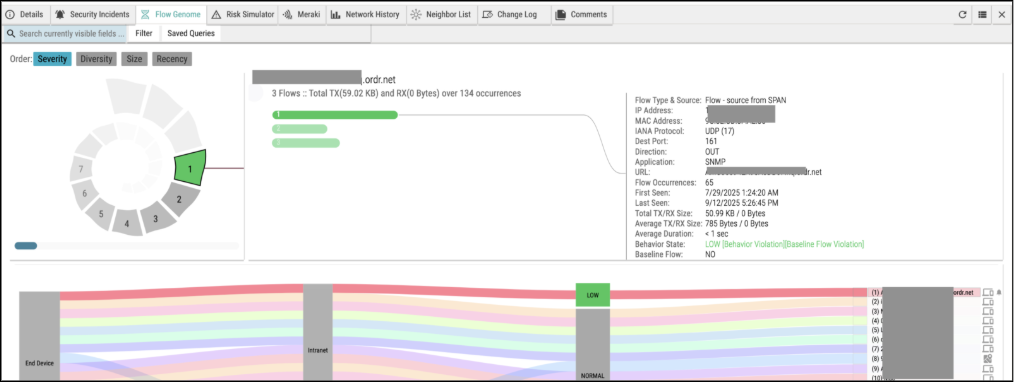The height and width of the screenshot is (382, 1017).
Task: Click the Dest Port value 161
Action: click(710, 141)
